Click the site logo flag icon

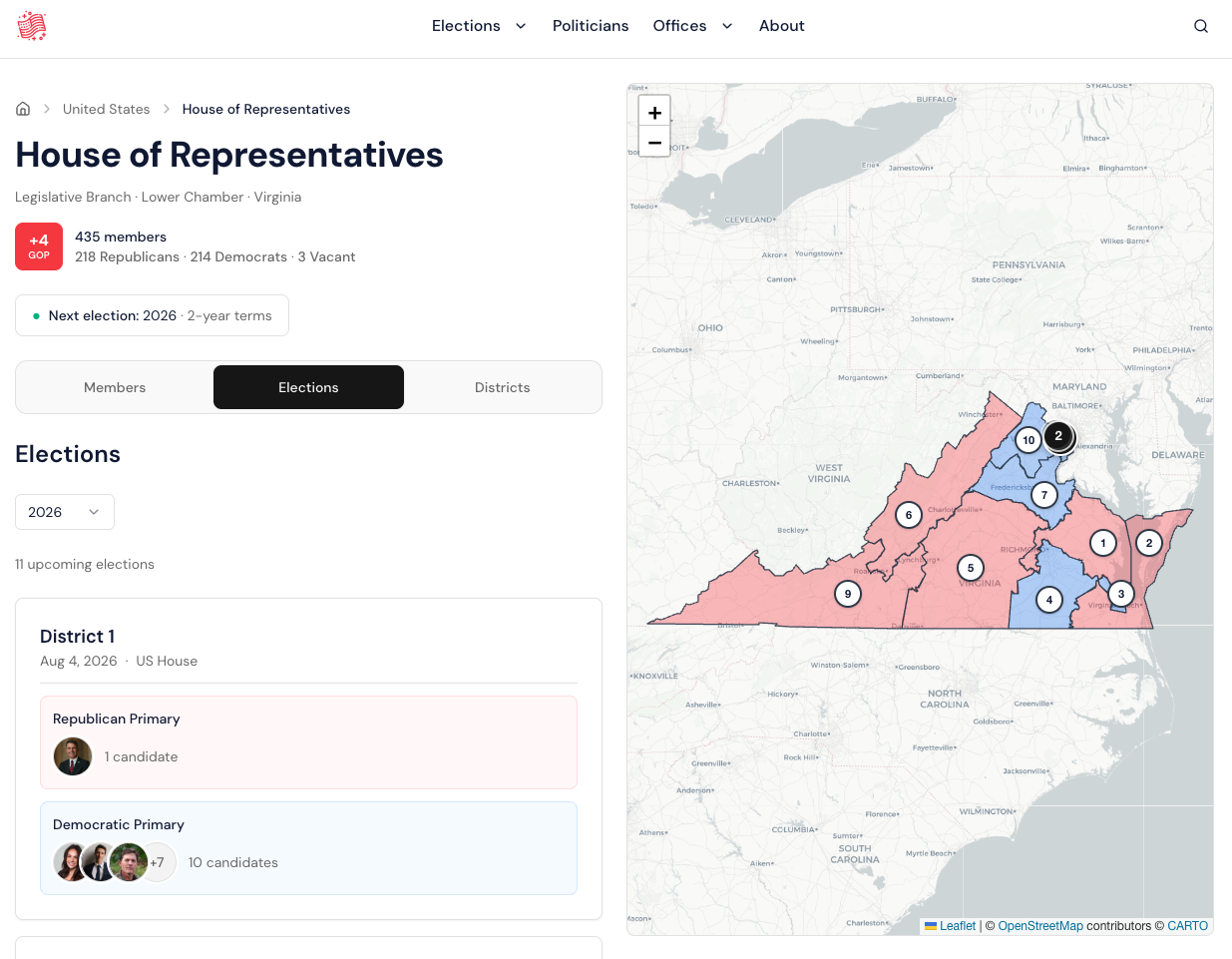click(x=32, y=26)
